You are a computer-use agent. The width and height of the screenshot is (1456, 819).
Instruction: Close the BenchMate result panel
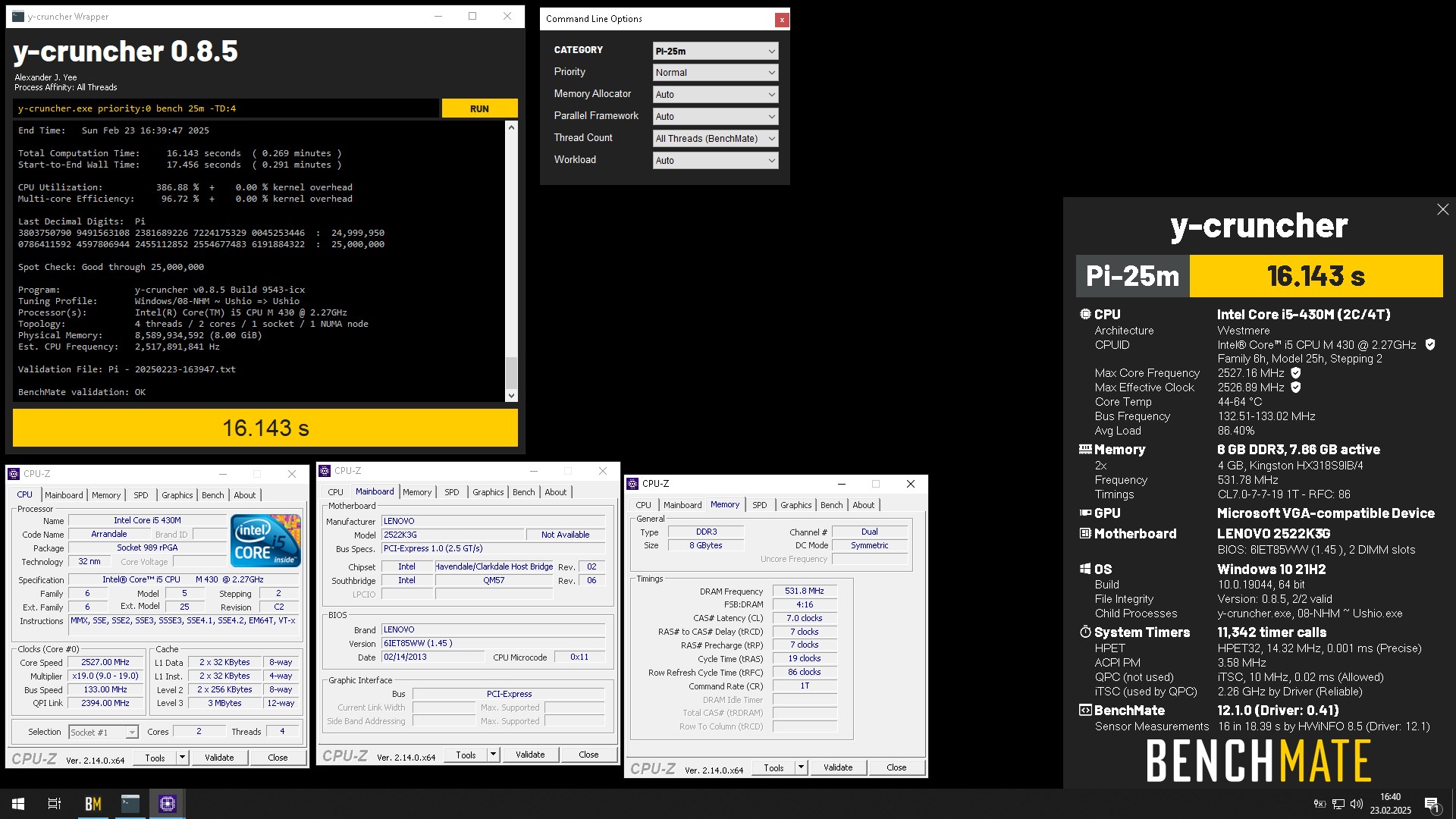click(1442, 209)
